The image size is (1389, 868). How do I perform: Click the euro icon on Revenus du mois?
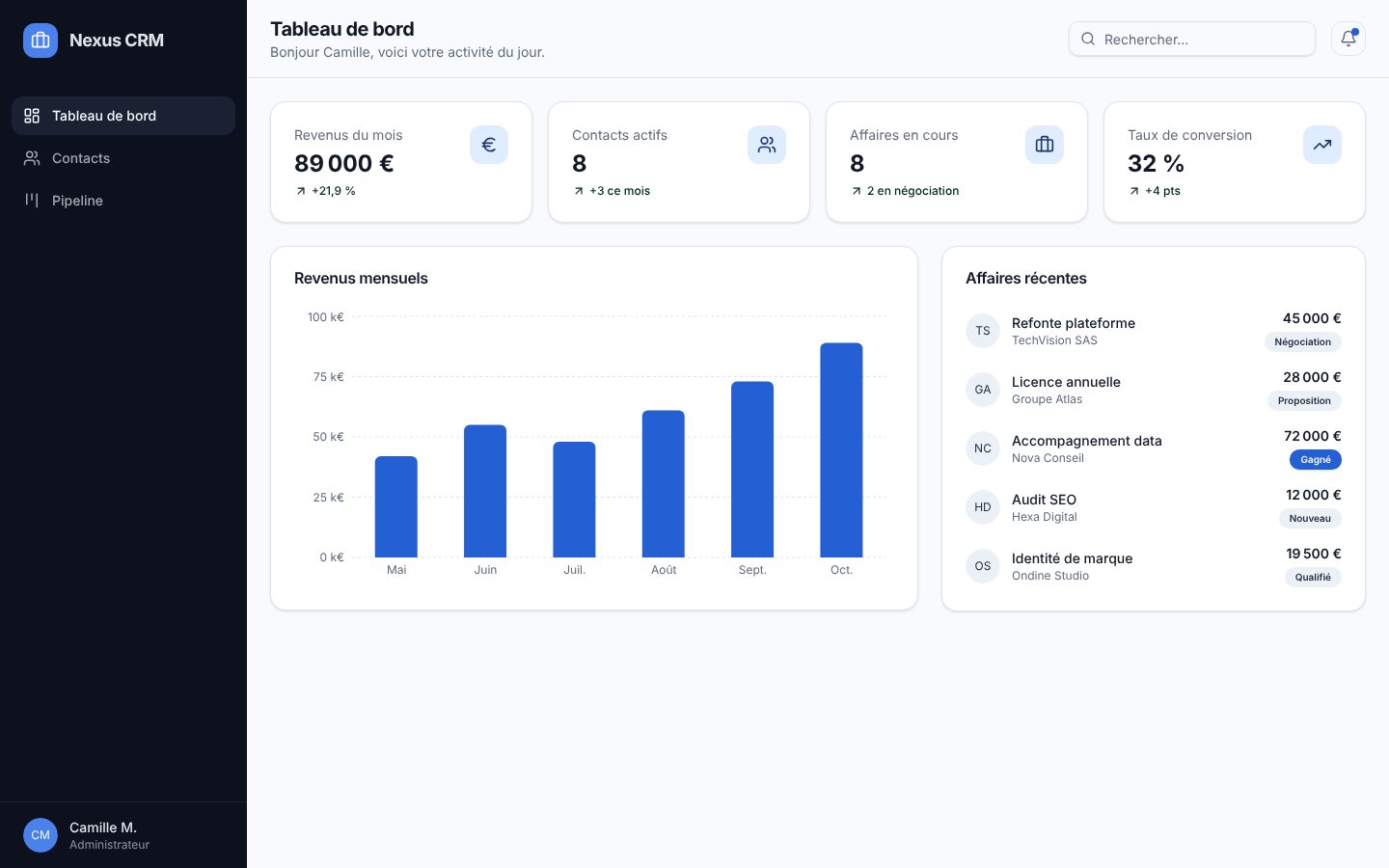point(489,145)
